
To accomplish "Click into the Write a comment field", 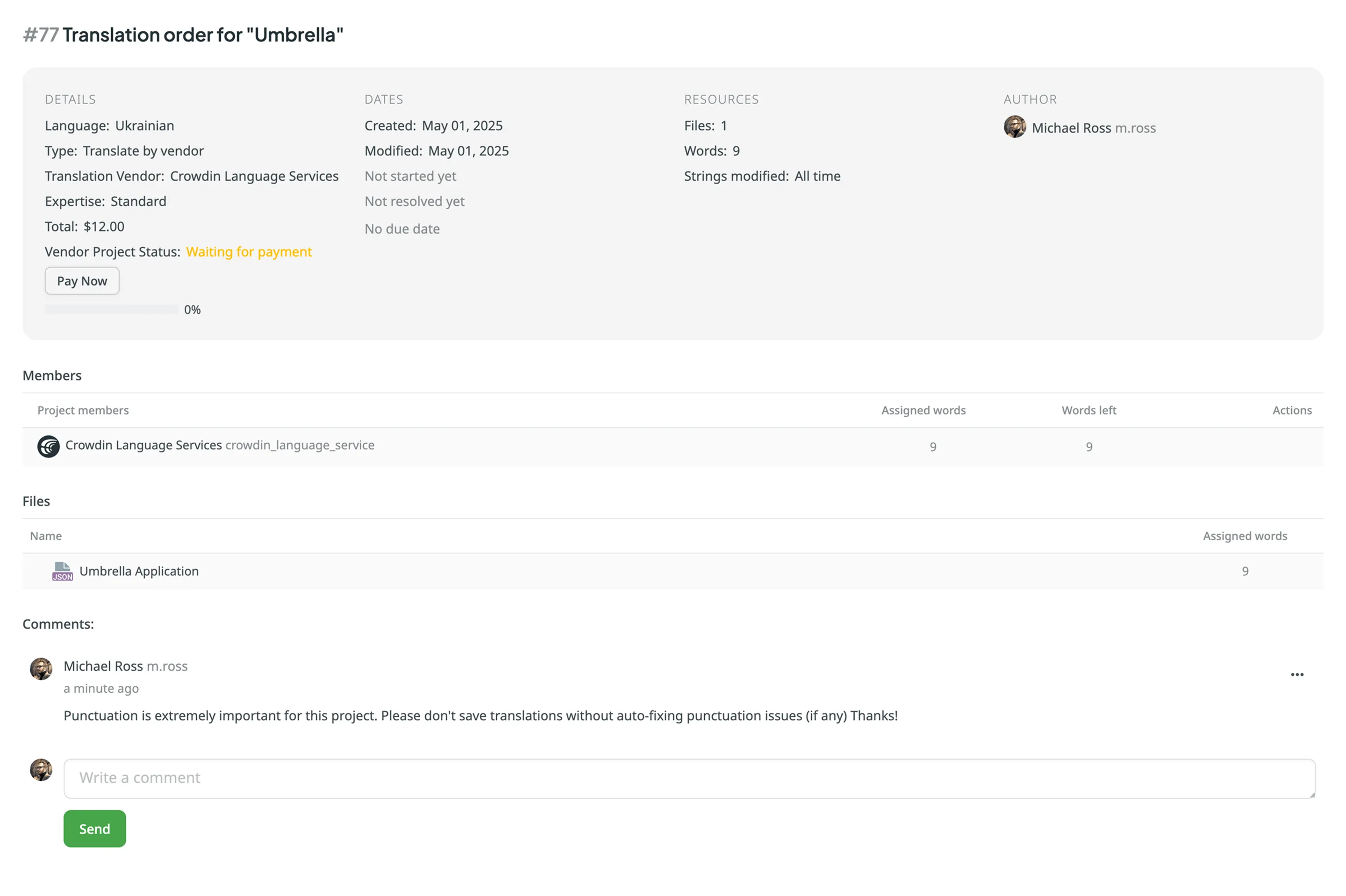I will point(689,778).
